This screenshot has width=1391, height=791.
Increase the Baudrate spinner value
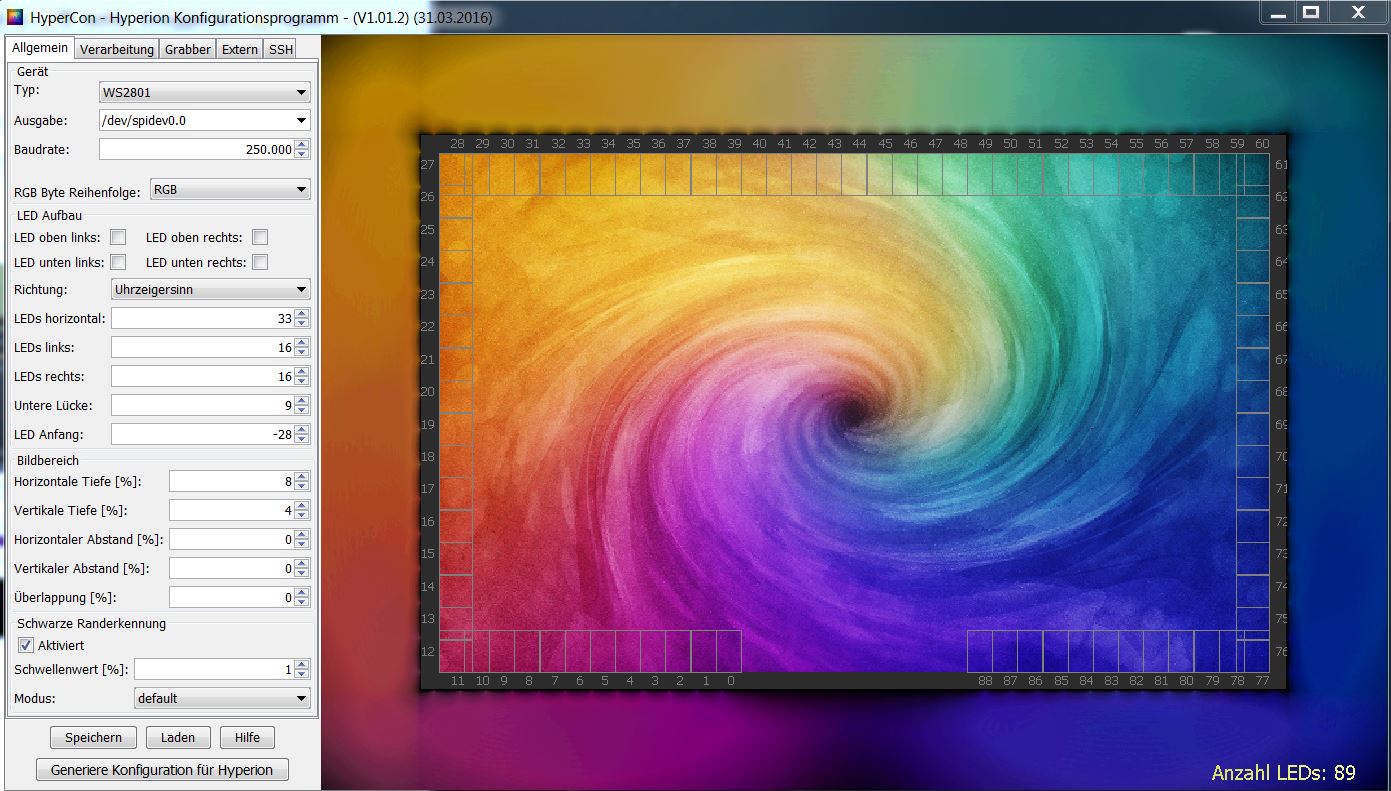point(302,144)
